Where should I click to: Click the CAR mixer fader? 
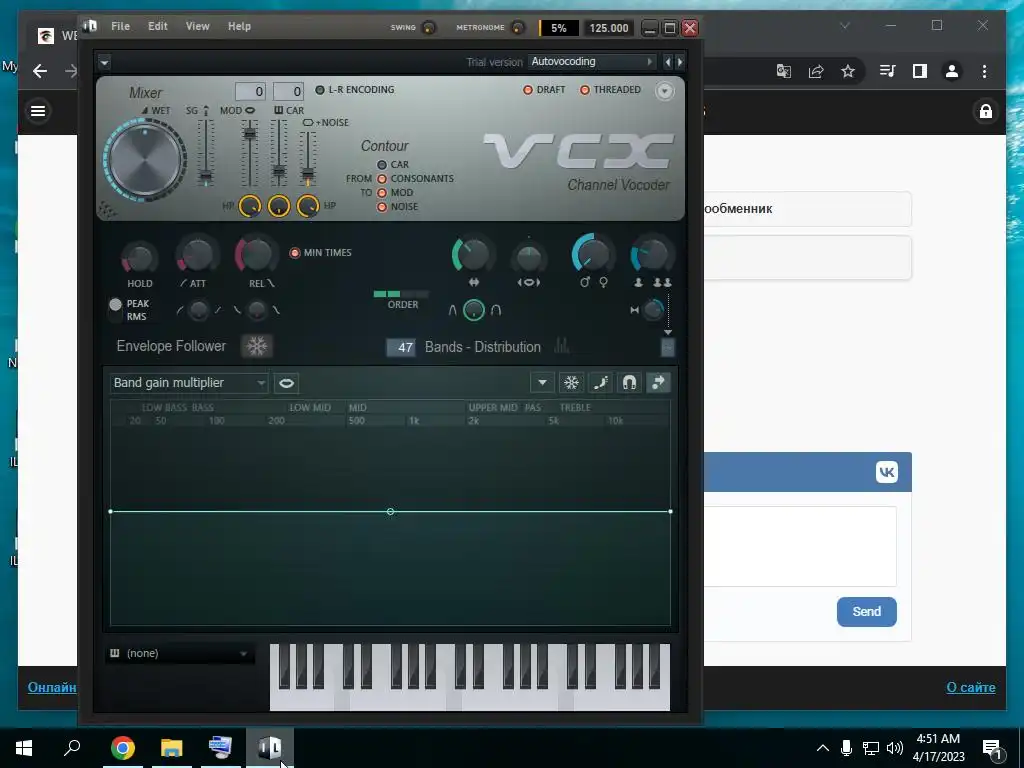point(279,153)
